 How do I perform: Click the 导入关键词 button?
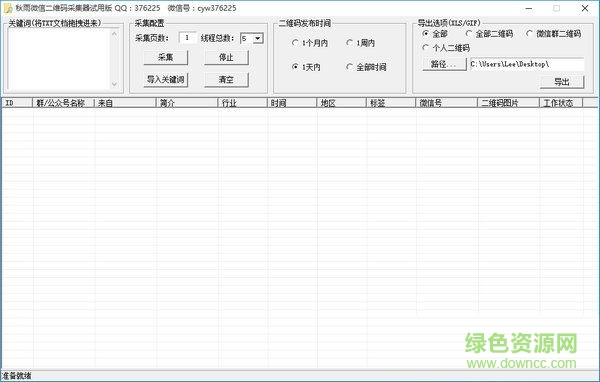tap(166, 80)
